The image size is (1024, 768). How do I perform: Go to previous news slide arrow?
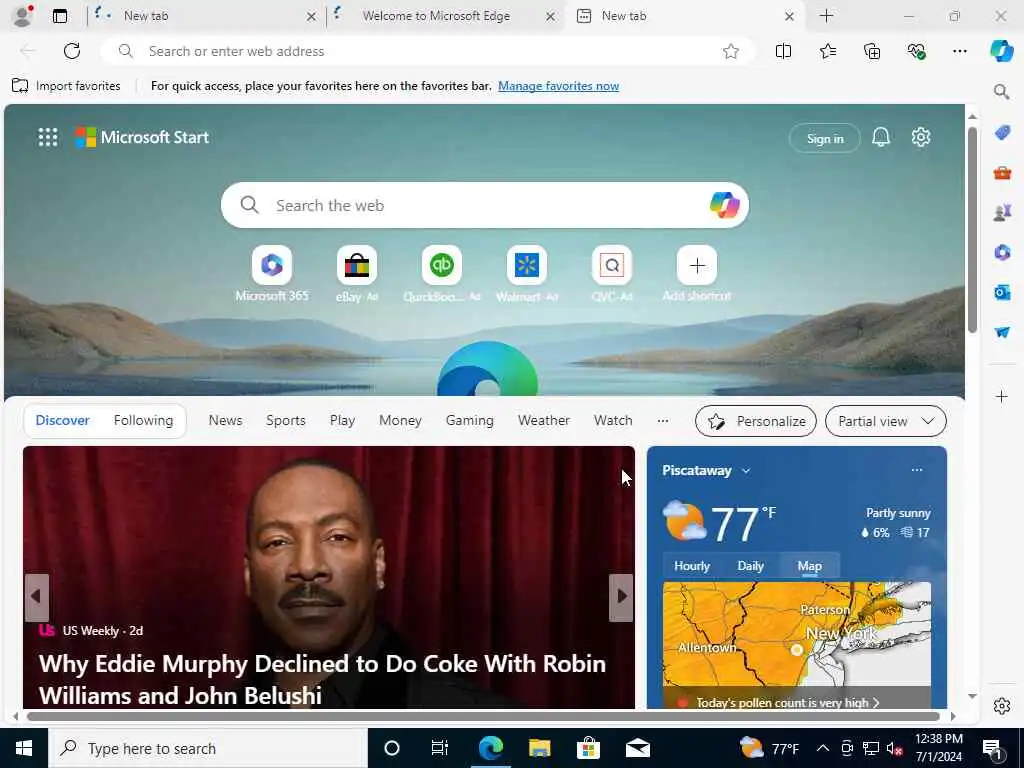click(x=37, y=596)
